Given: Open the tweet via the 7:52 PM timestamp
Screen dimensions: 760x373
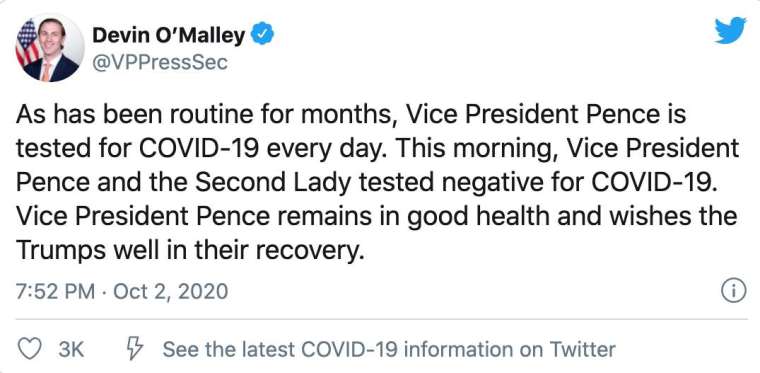Looking at the screenshot, I should click(55, 292).
